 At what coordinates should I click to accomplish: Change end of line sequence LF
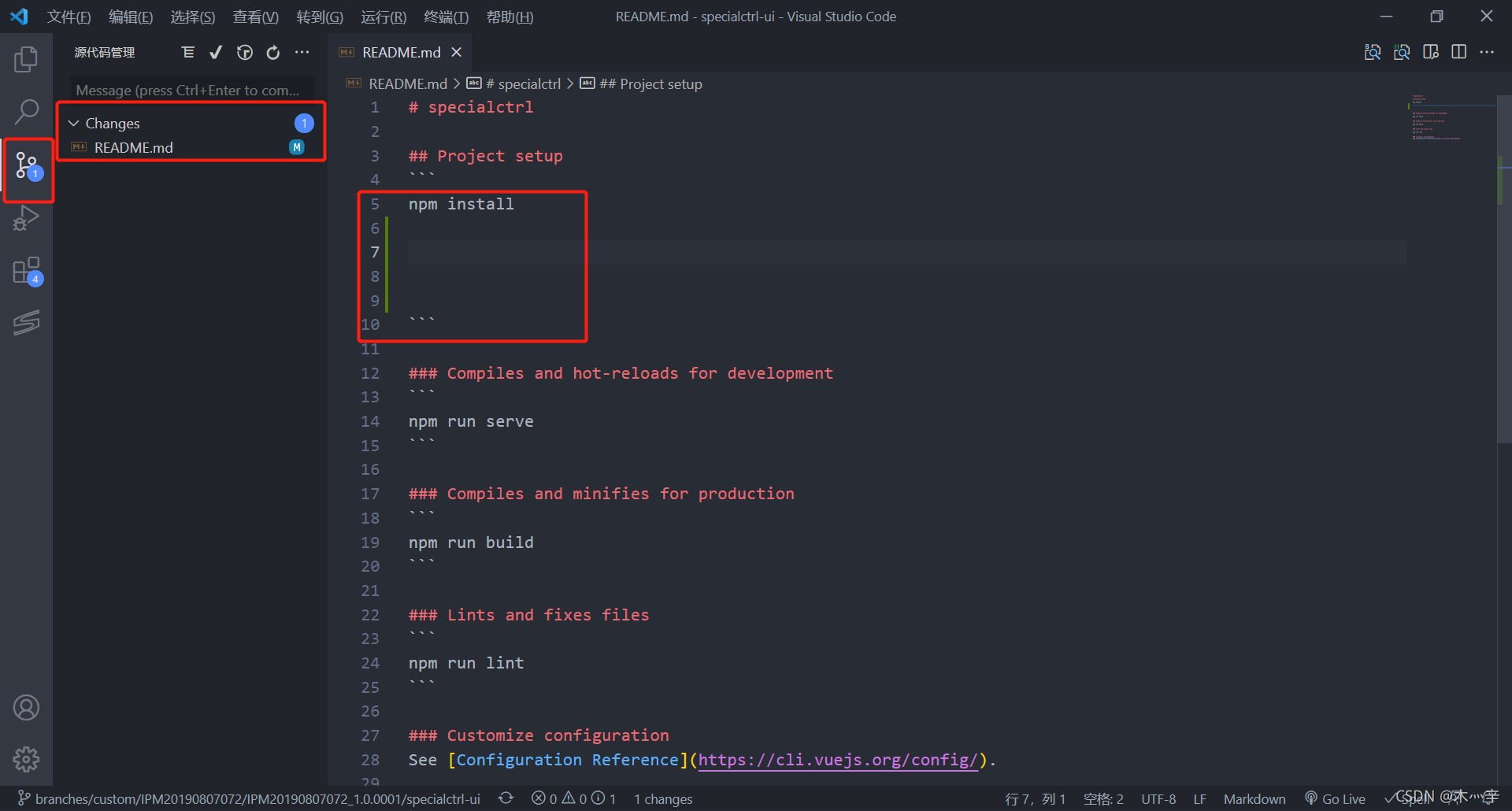click(x=1199, y=798)
